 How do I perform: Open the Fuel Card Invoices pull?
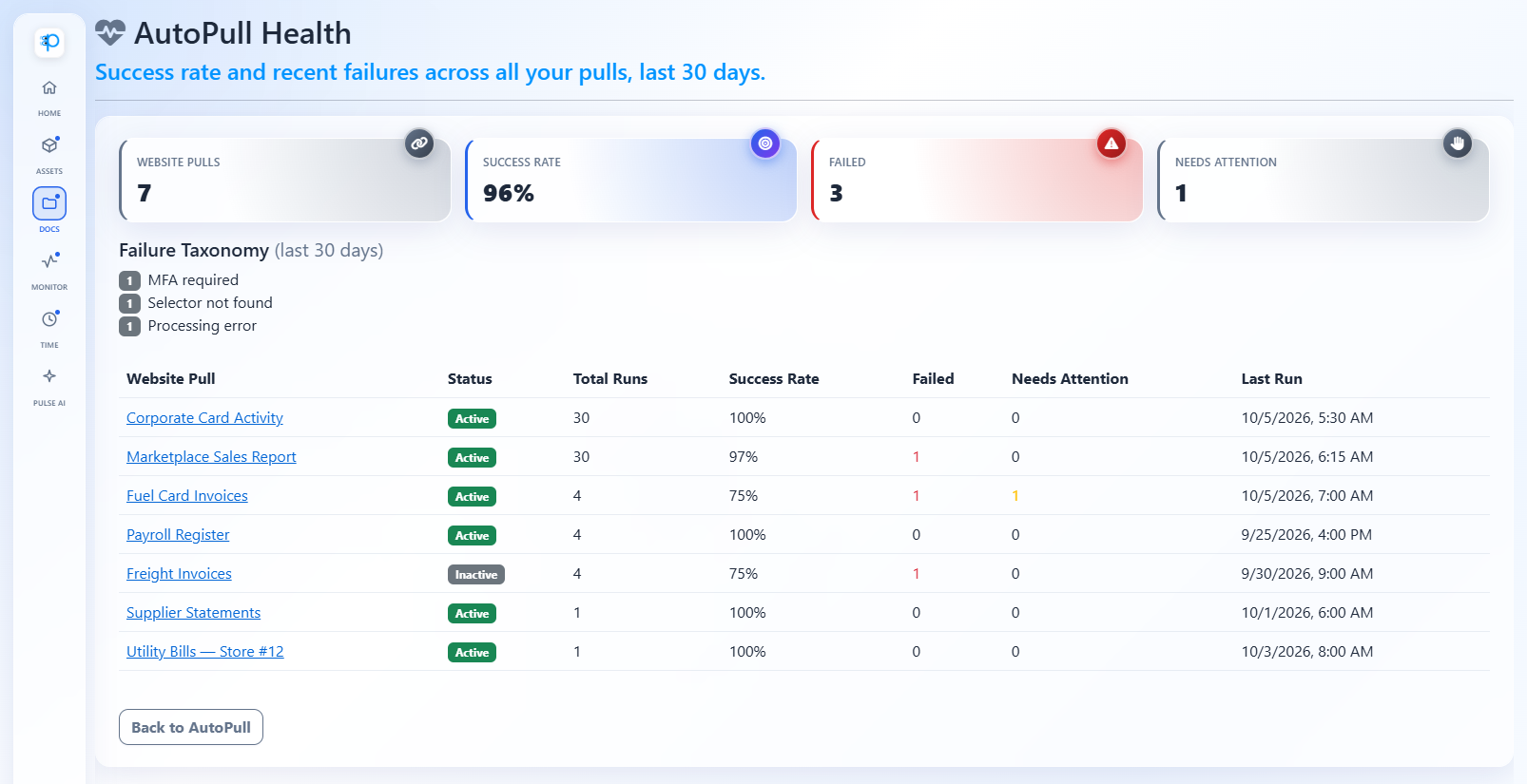187,496
